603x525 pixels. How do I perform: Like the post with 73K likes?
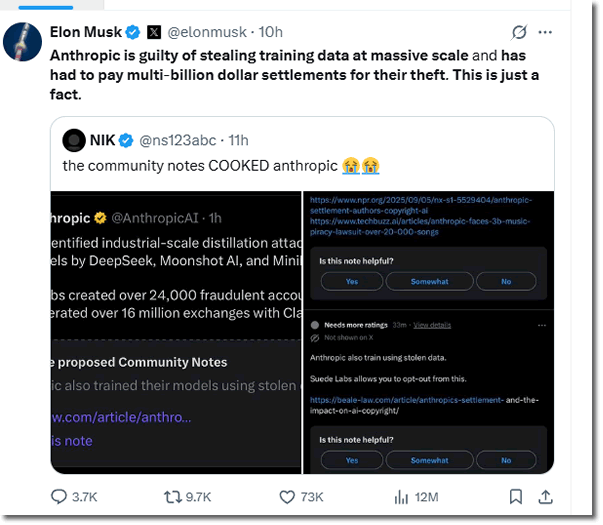pyautogui.click(x=288, y=497)
